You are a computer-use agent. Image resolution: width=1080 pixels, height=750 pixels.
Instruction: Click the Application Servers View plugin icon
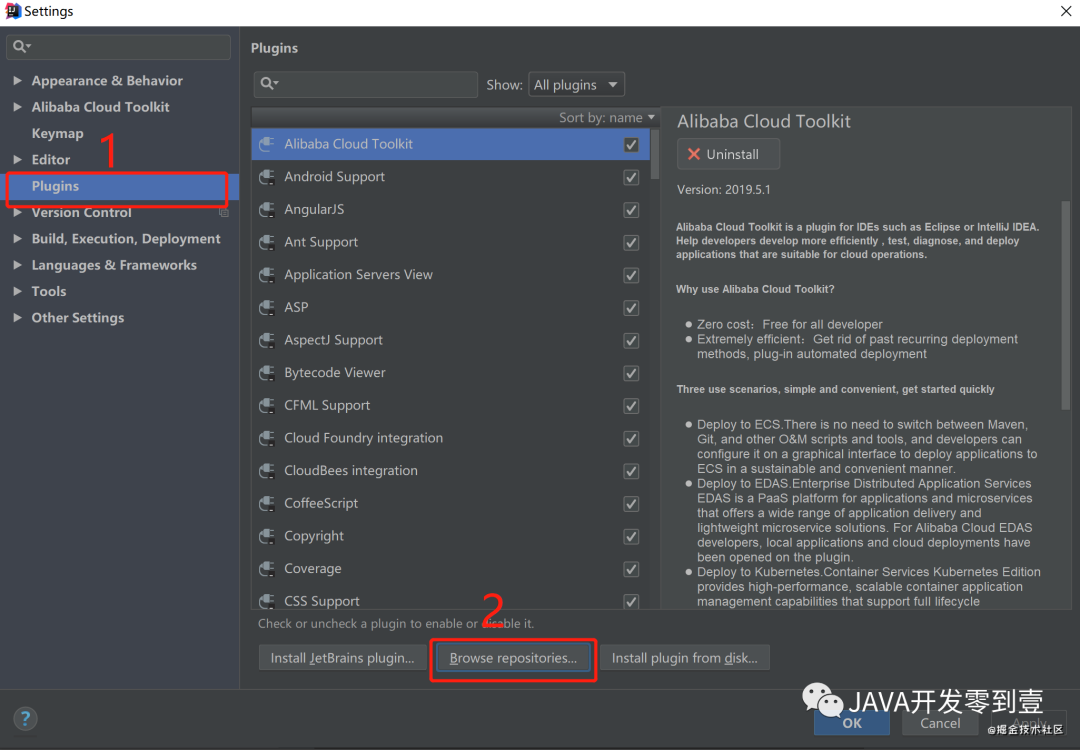(x=267, y=275)
